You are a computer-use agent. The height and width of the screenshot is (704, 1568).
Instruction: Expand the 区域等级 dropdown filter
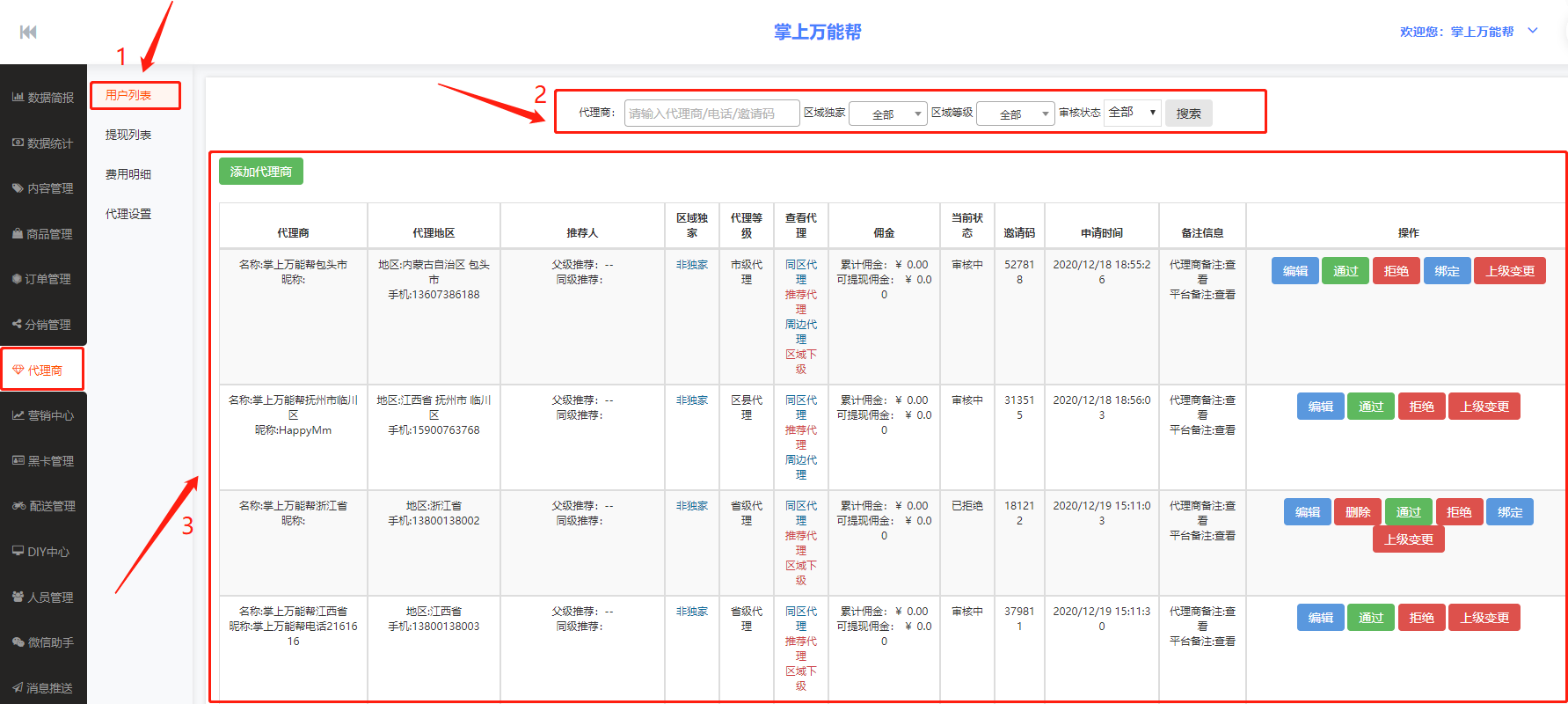(x=1015, y=114)
